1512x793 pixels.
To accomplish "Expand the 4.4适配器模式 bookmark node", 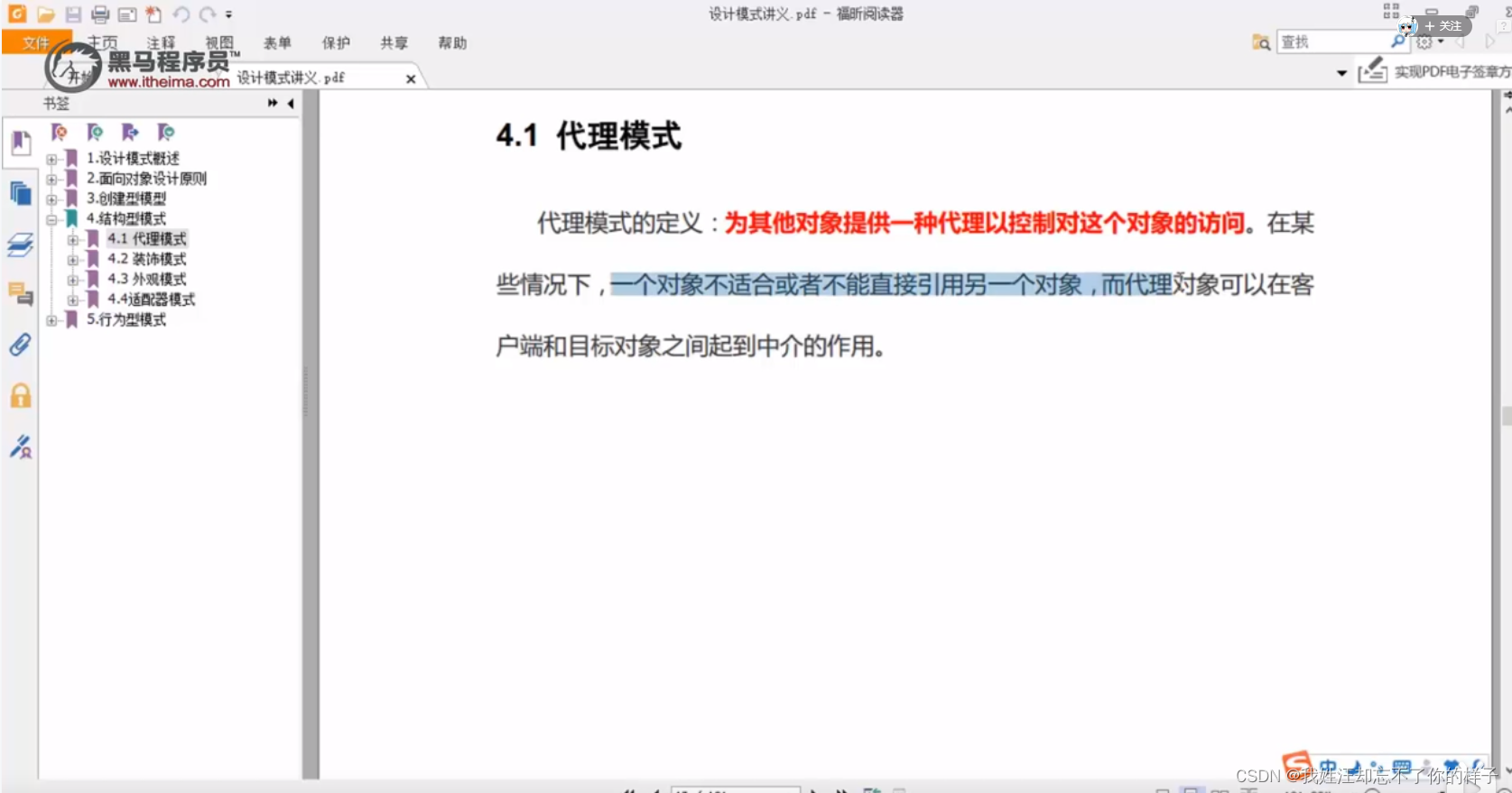I will click(73, 300).
